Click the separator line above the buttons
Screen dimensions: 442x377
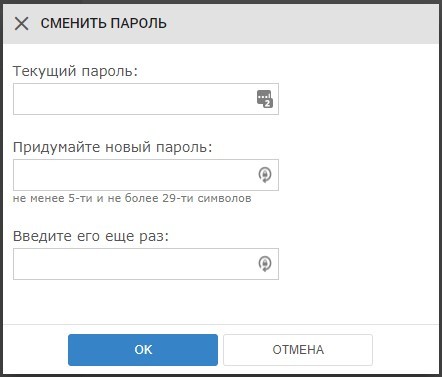tap(221, 324)
